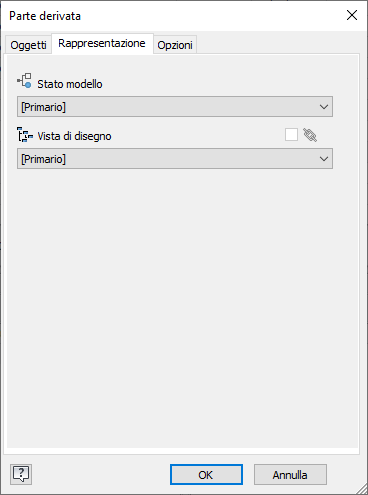The image size is (368, 495).
Task: Click the Stato modello icon
Action: pos(24,81)
